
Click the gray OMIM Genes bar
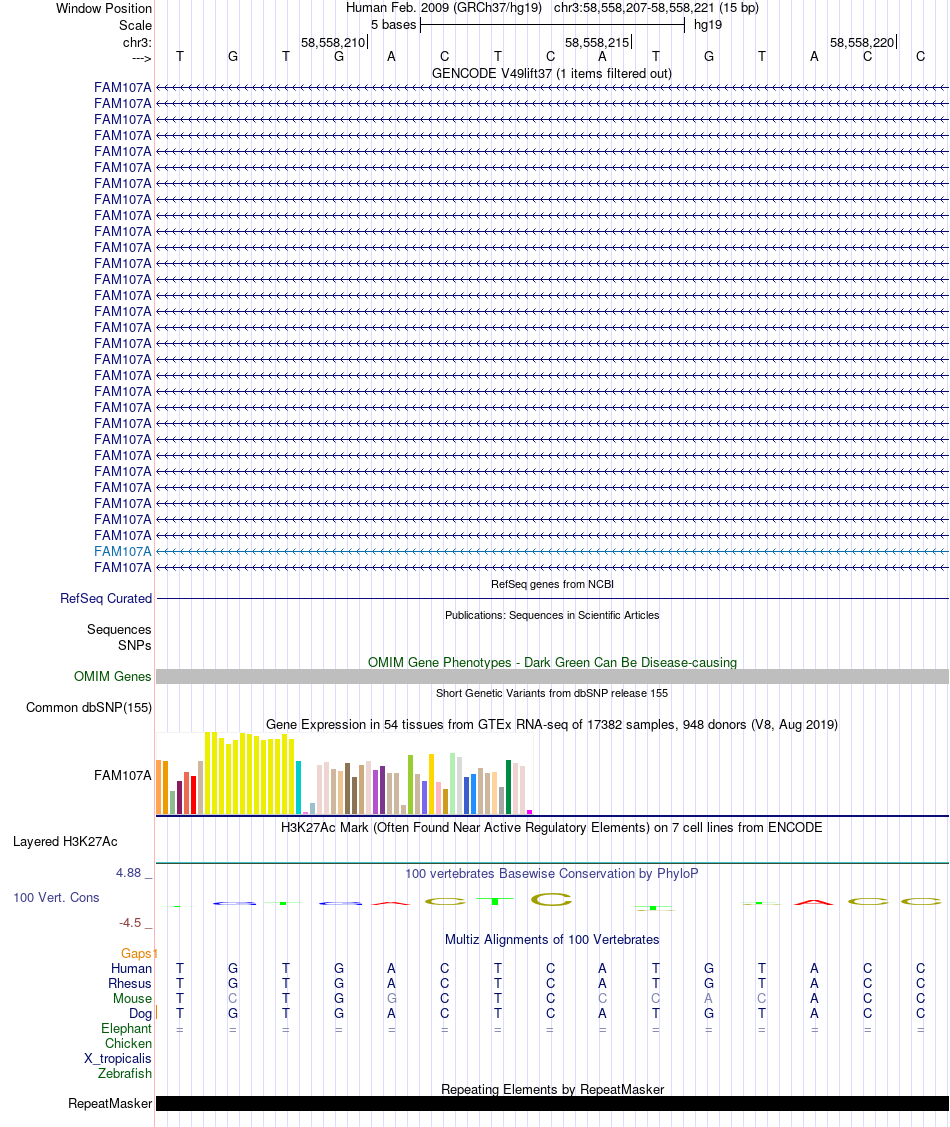552,676
